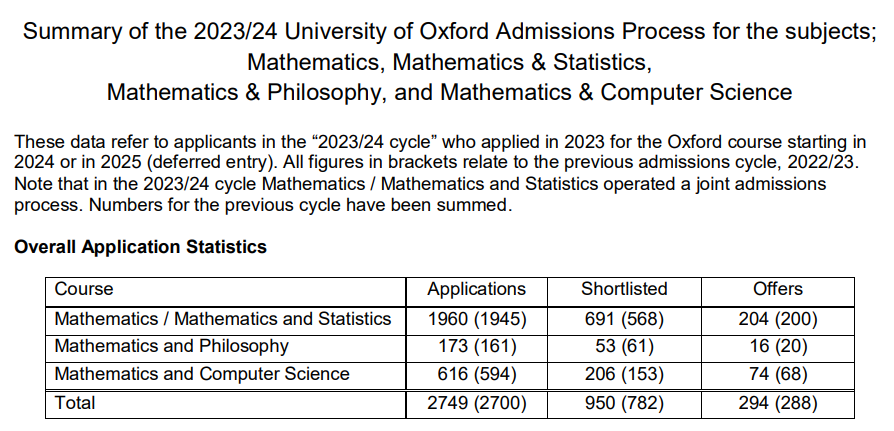Click the "Applications" column header

[477, 289]
